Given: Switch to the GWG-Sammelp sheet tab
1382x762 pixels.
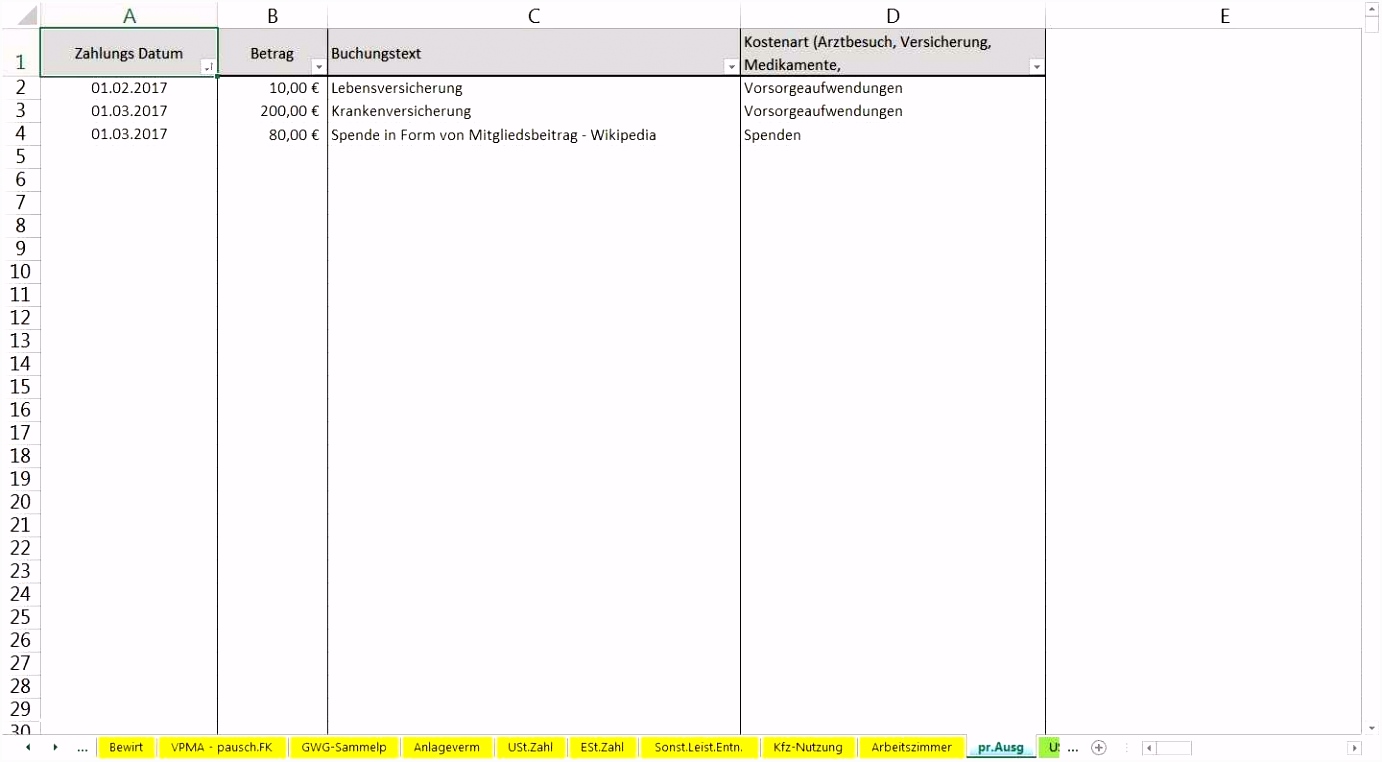Looking at the screenshot, I should point(344,747).
